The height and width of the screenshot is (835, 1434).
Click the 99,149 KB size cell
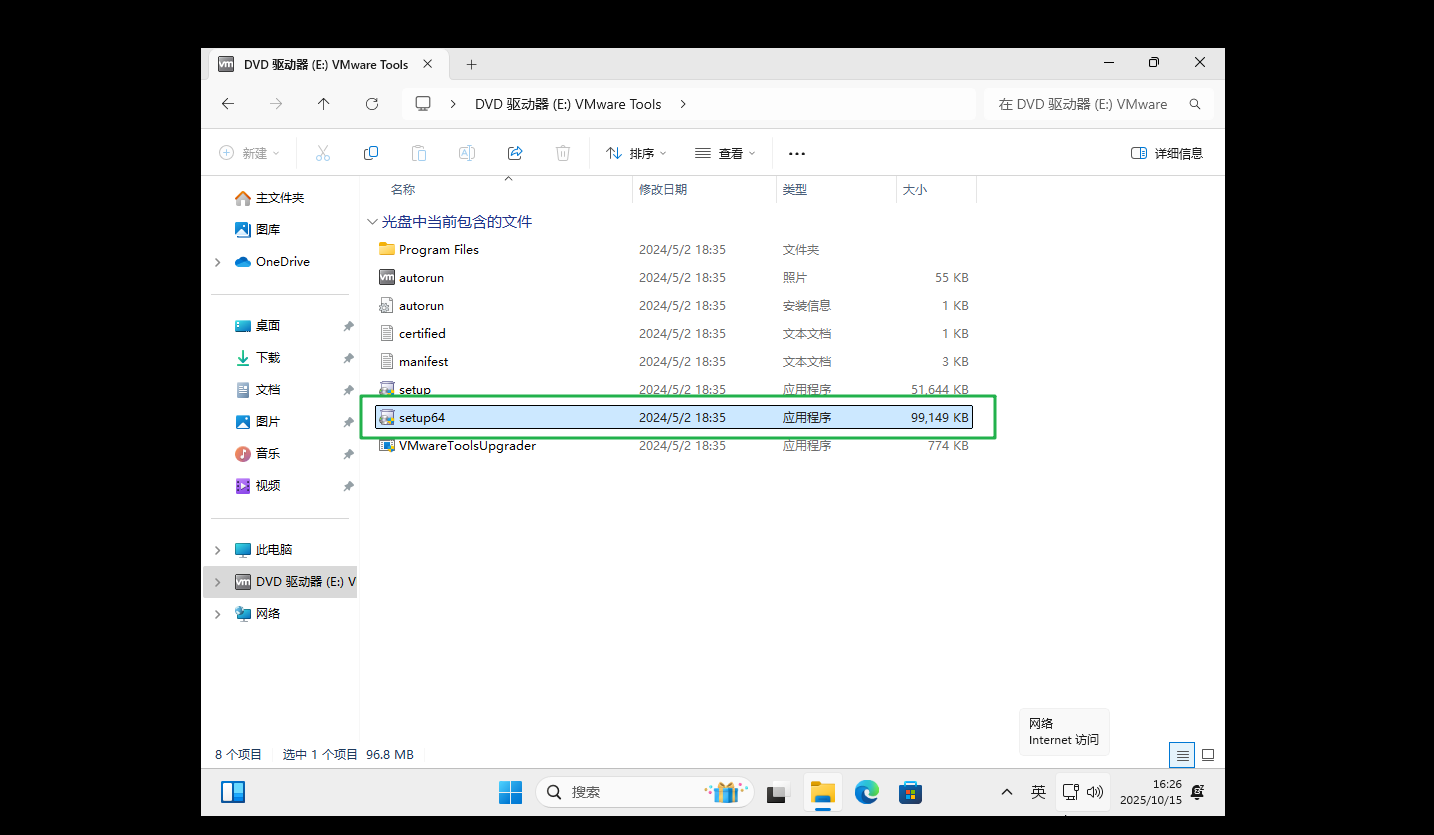(x=939, y=417)
